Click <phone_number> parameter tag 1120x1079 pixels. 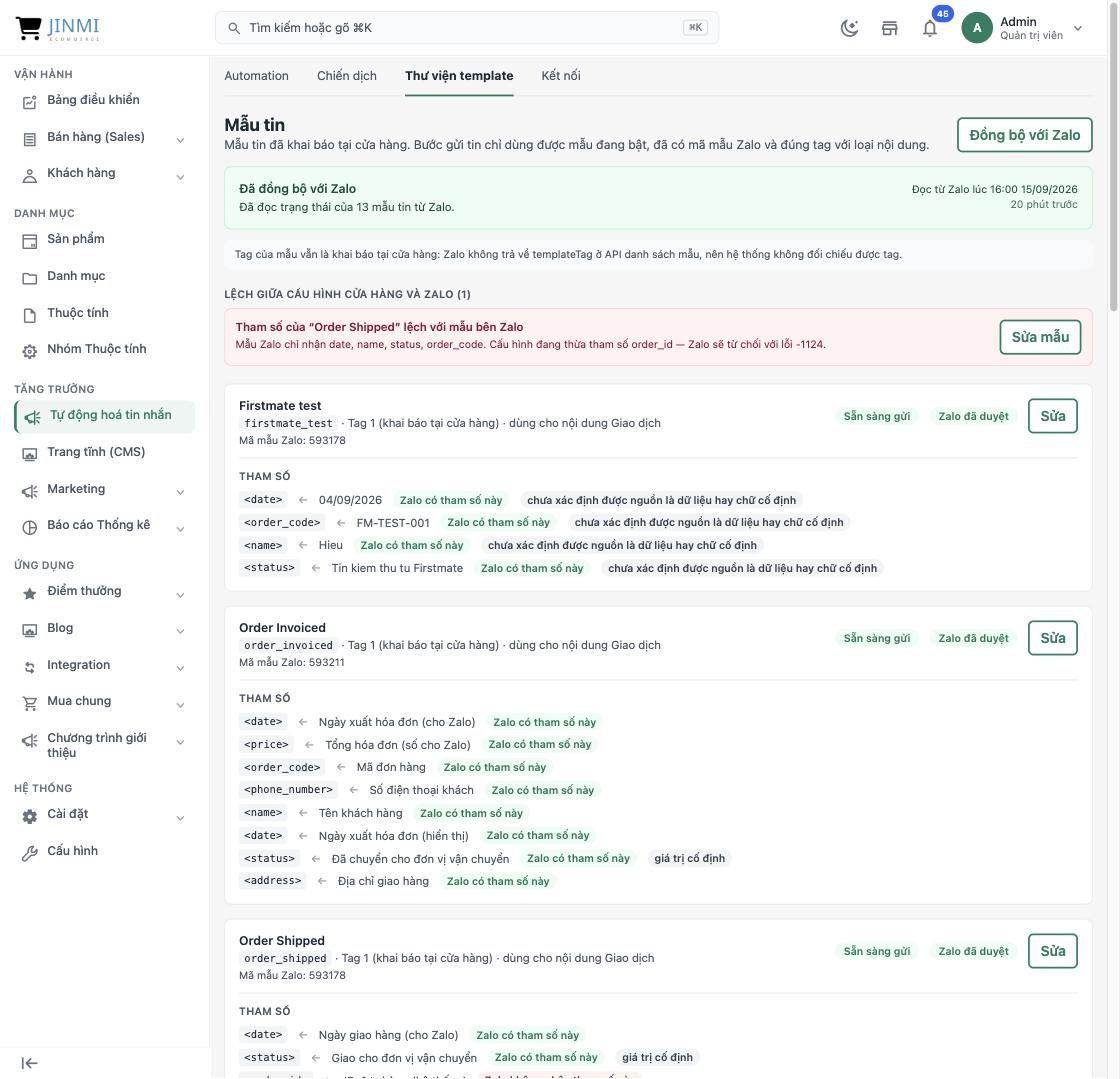coord(289,790)
